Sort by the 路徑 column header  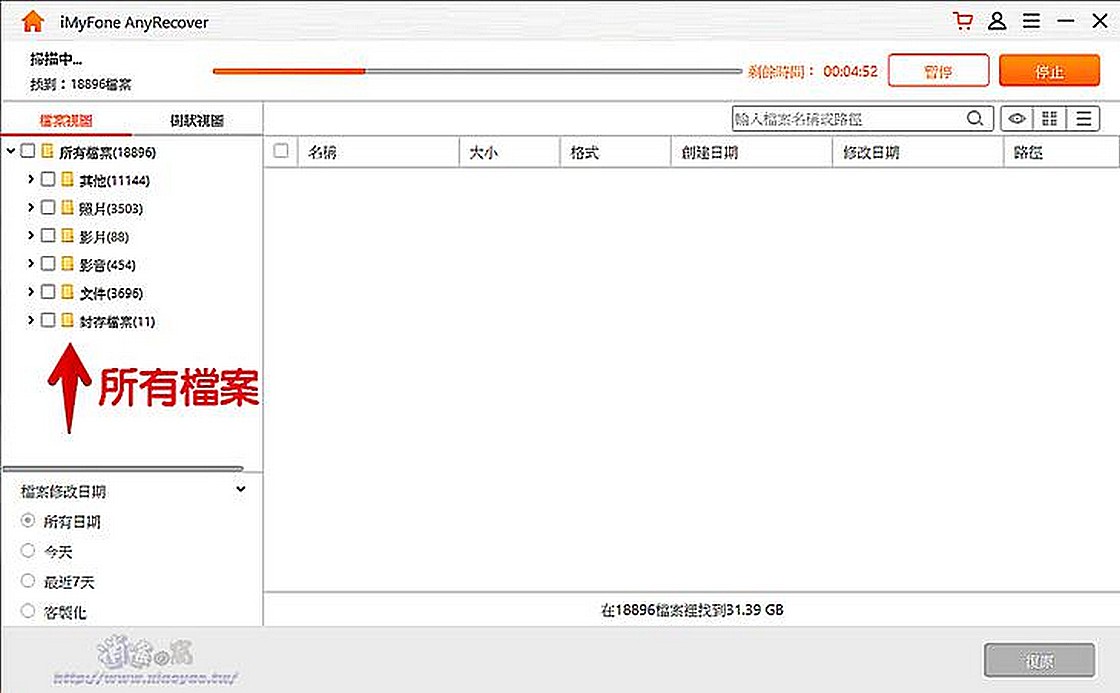click(1061, 152)
